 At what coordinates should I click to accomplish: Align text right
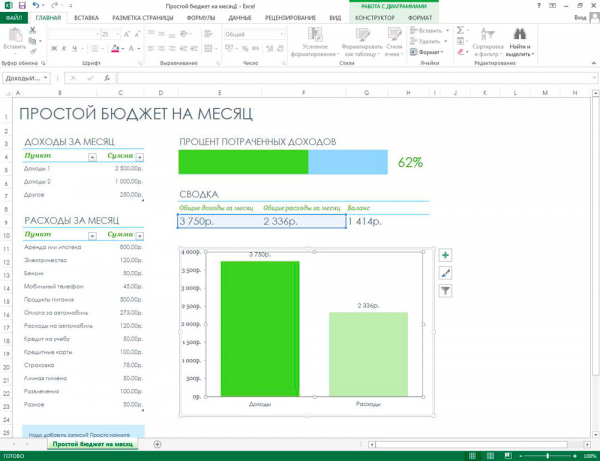[172, 49]
